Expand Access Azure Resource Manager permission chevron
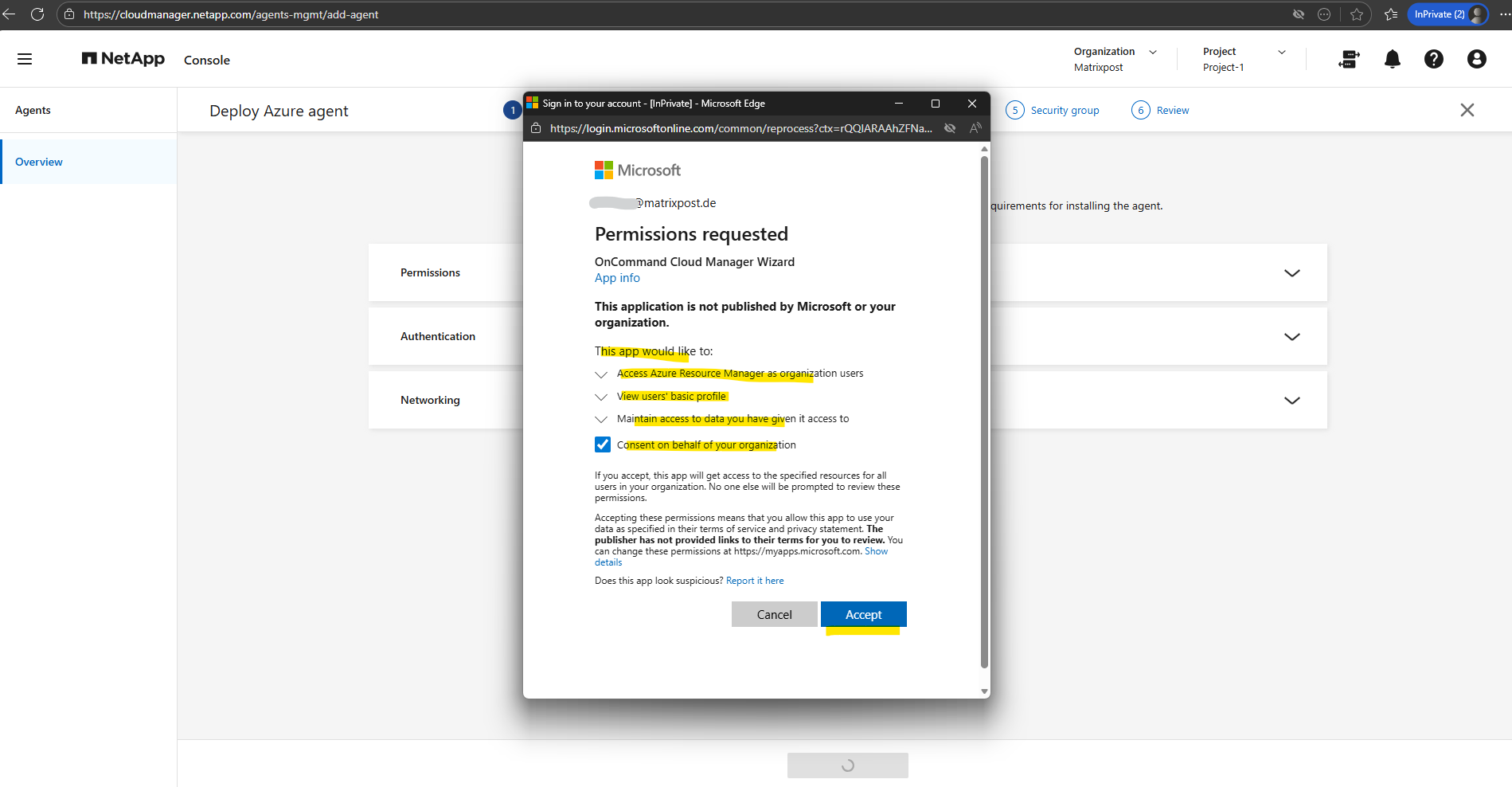 click(601, 374)
